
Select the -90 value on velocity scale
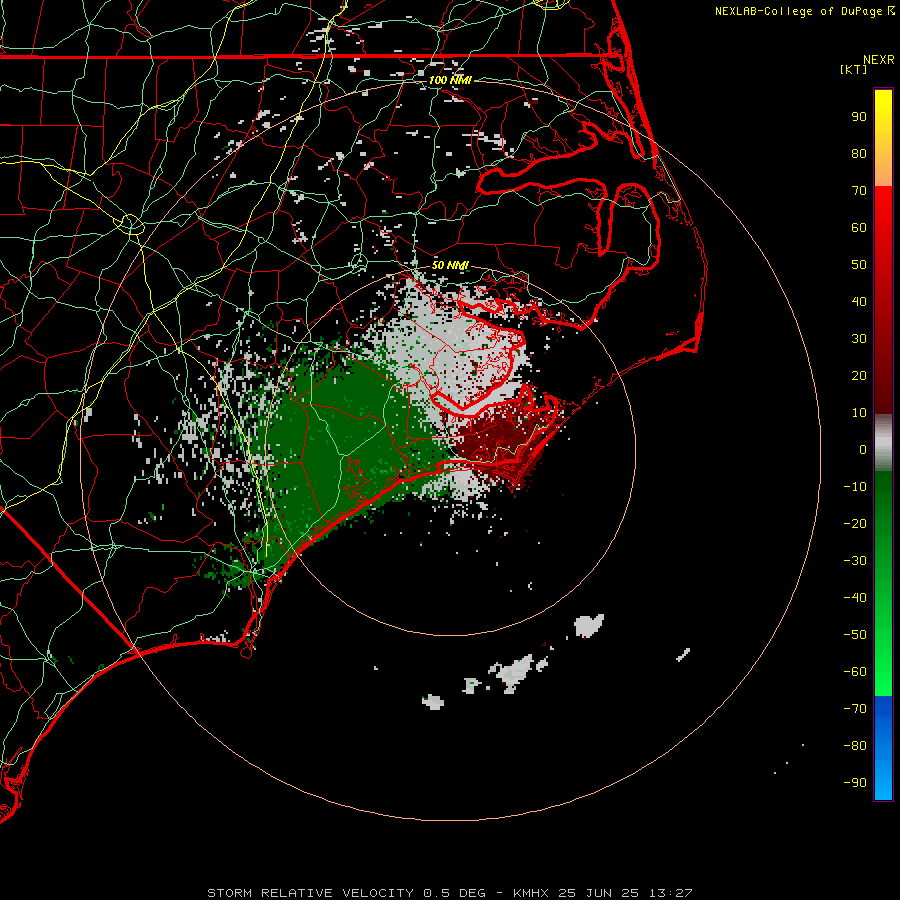[855, 783]
